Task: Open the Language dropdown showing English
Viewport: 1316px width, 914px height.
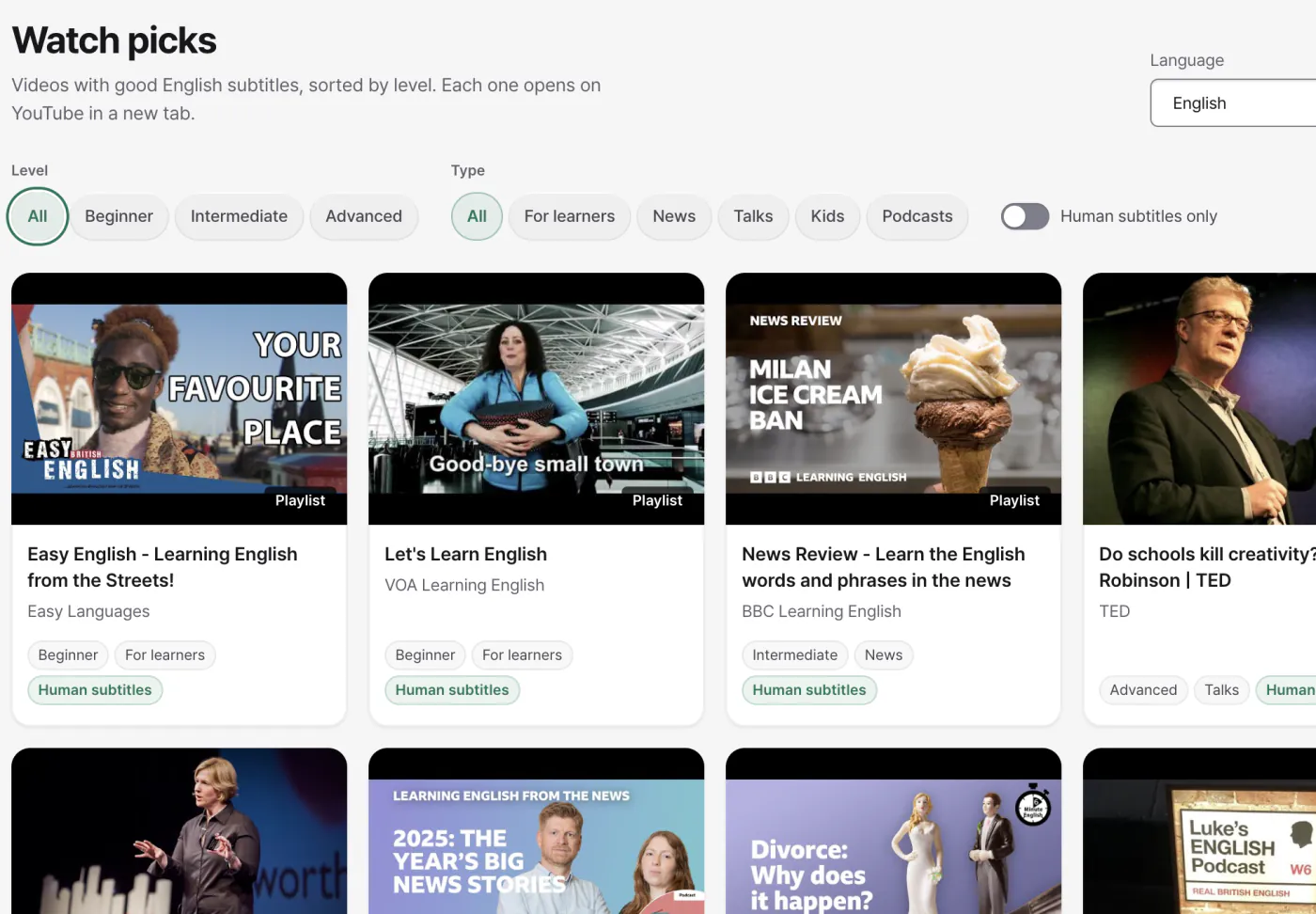Action: coord(1233,103)
